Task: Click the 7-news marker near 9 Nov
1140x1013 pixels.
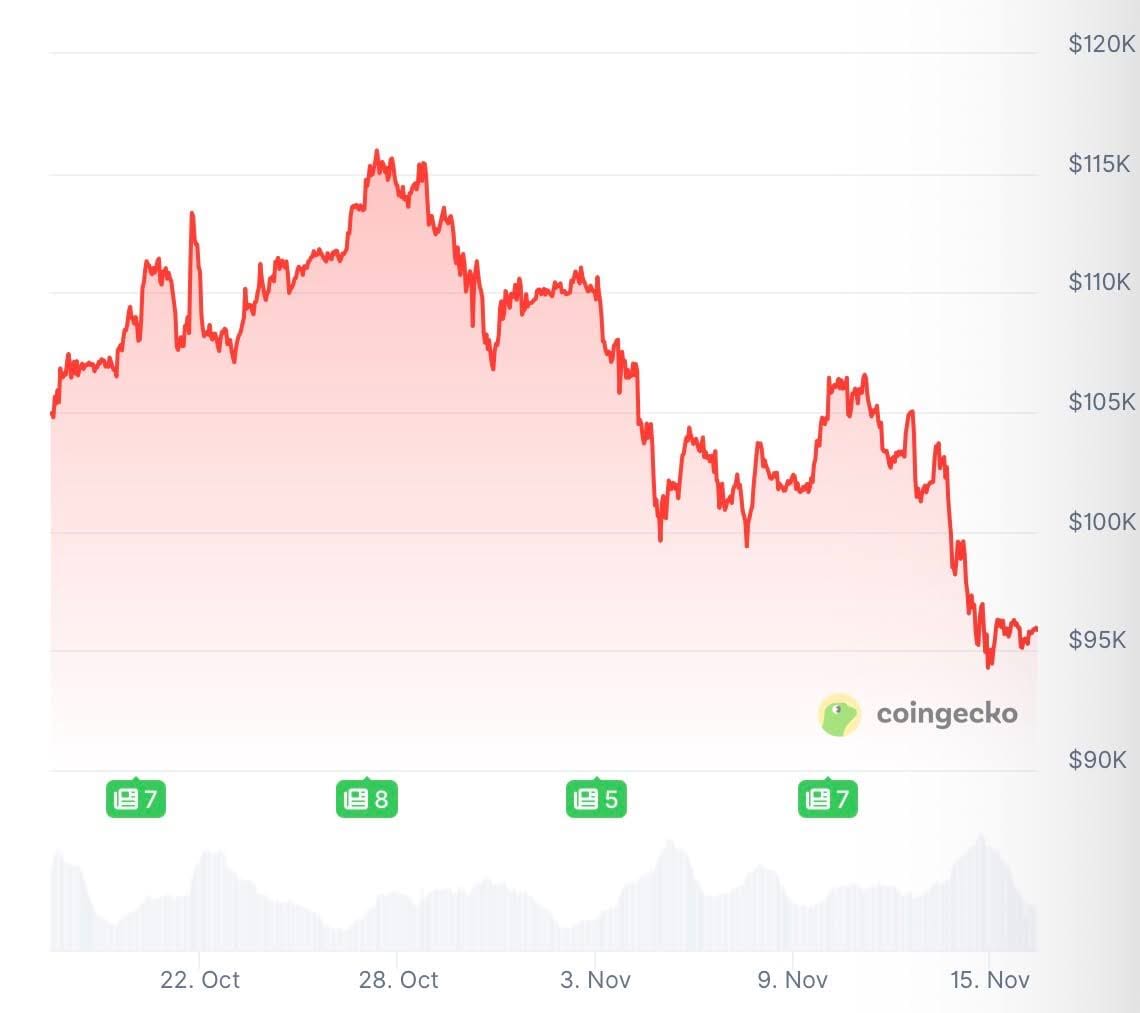Action: click(827, 799)
